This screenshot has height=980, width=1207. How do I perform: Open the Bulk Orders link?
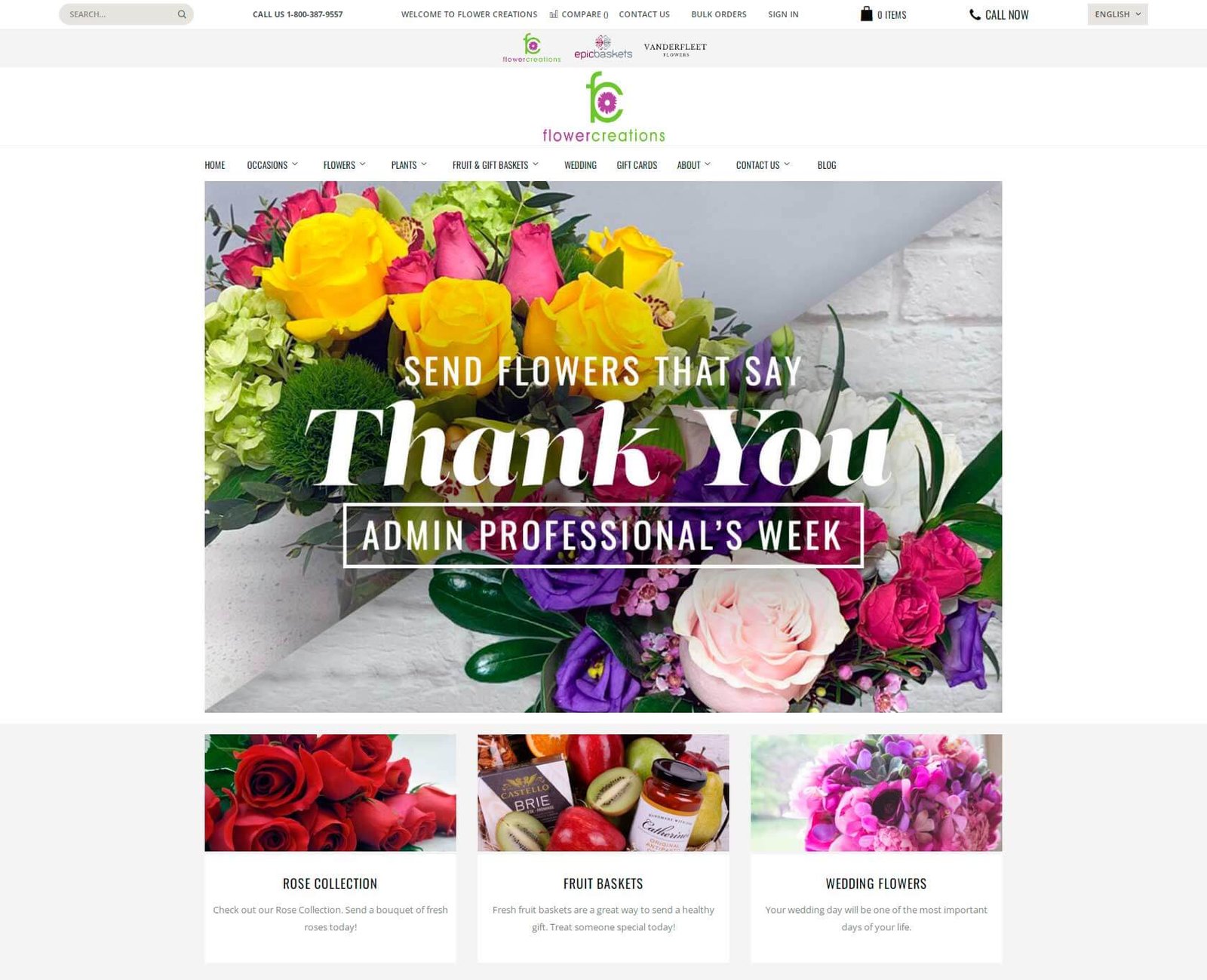(x=719, y=14)
